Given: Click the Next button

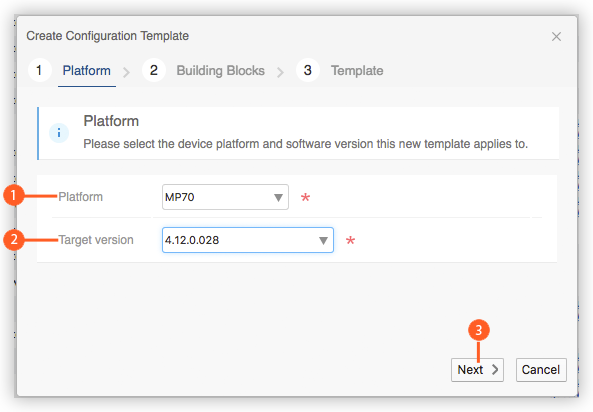Looking at the screenshot, I should (x=477, y=370).
